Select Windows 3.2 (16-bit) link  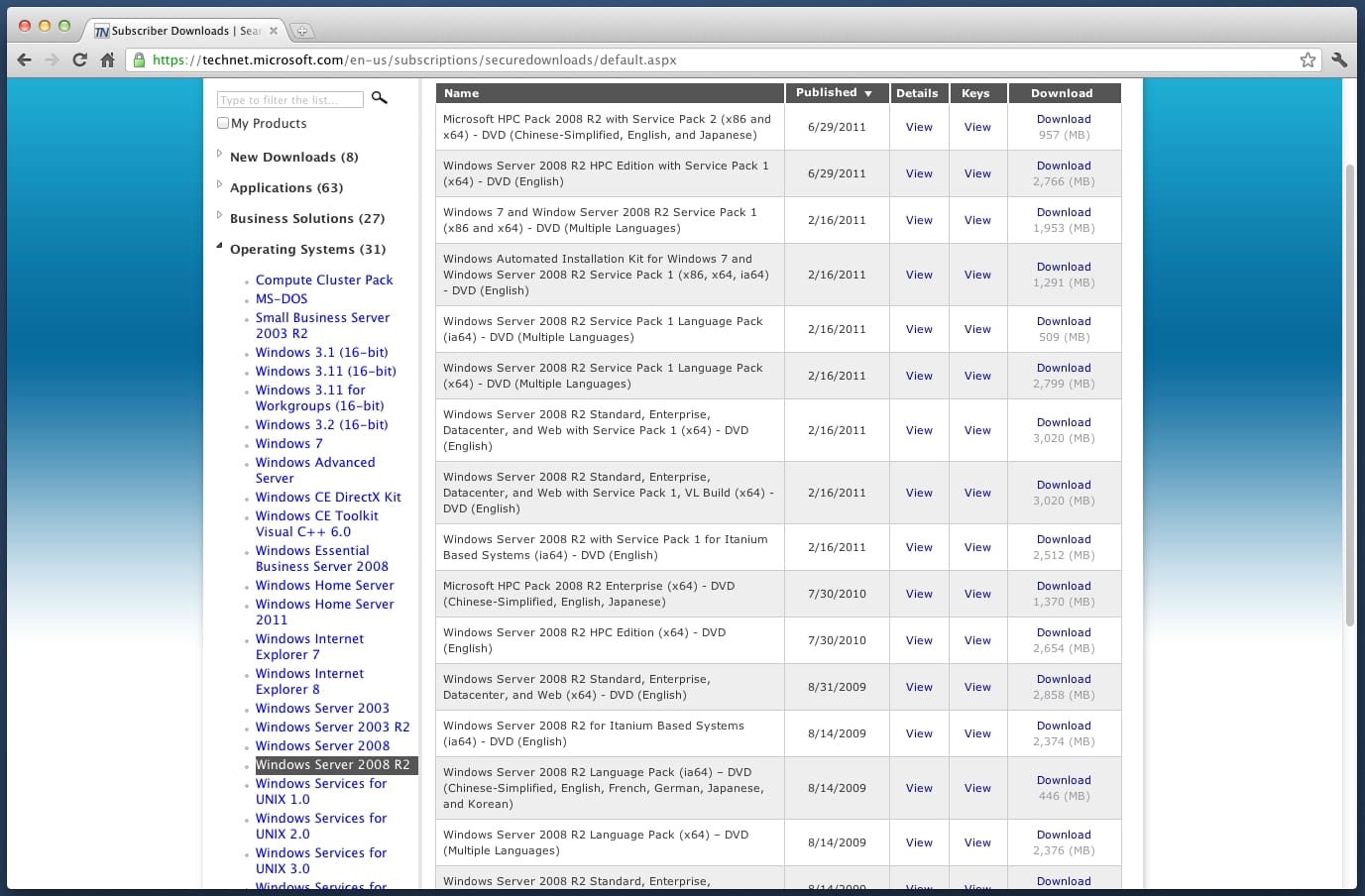[321, 424]
